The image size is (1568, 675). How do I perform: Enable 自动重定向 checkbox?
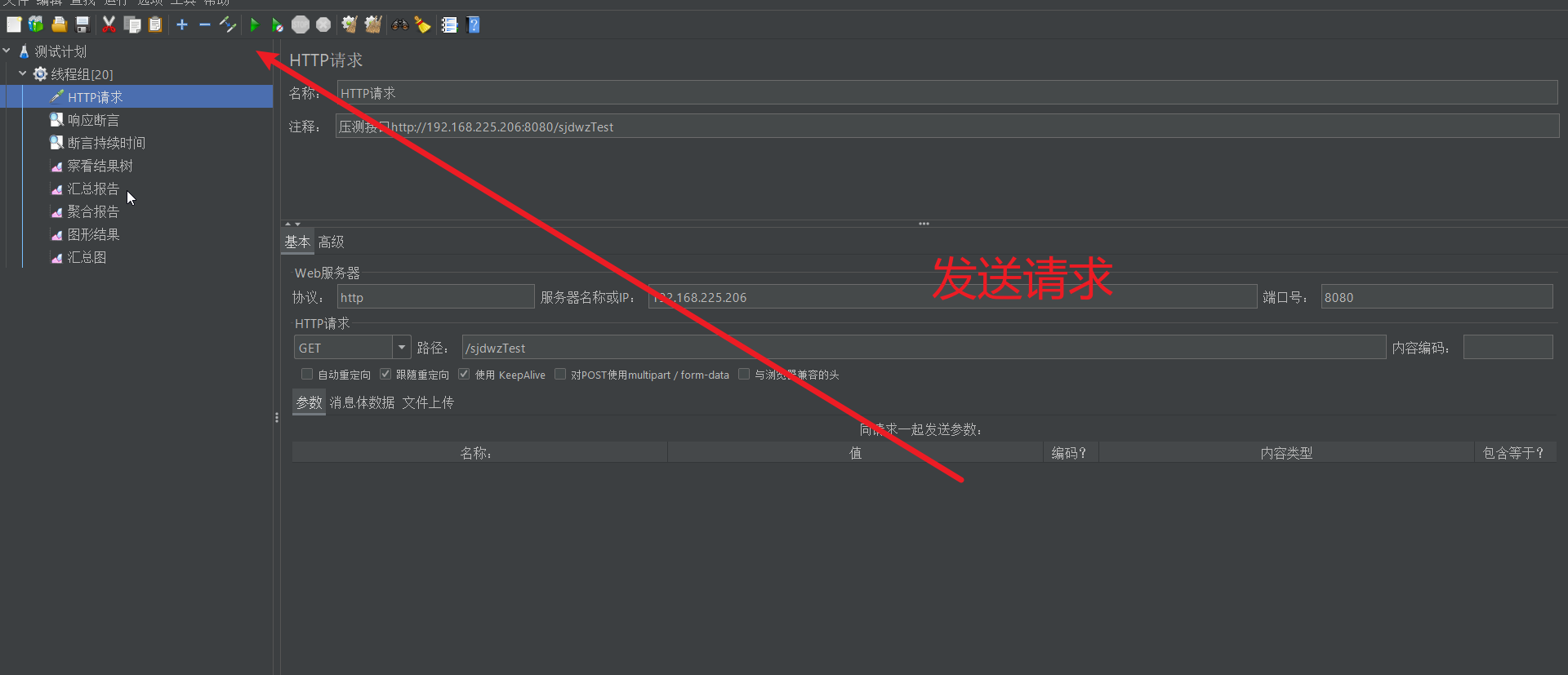(307, 374)
